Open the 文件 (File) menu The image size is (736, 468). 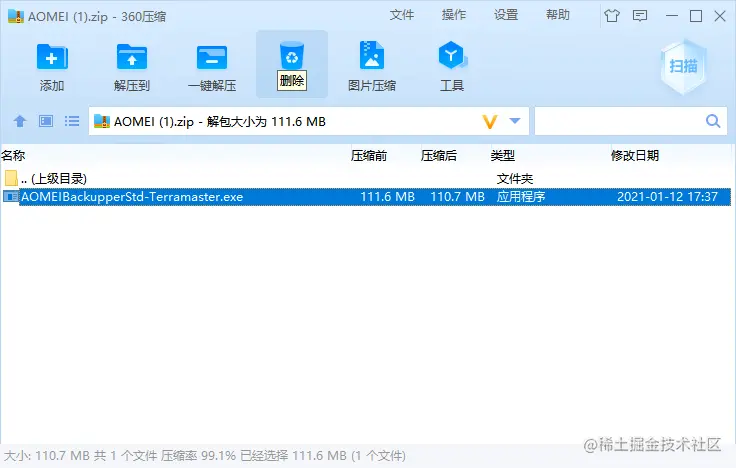pyautogui.click(x=402, y=15)
